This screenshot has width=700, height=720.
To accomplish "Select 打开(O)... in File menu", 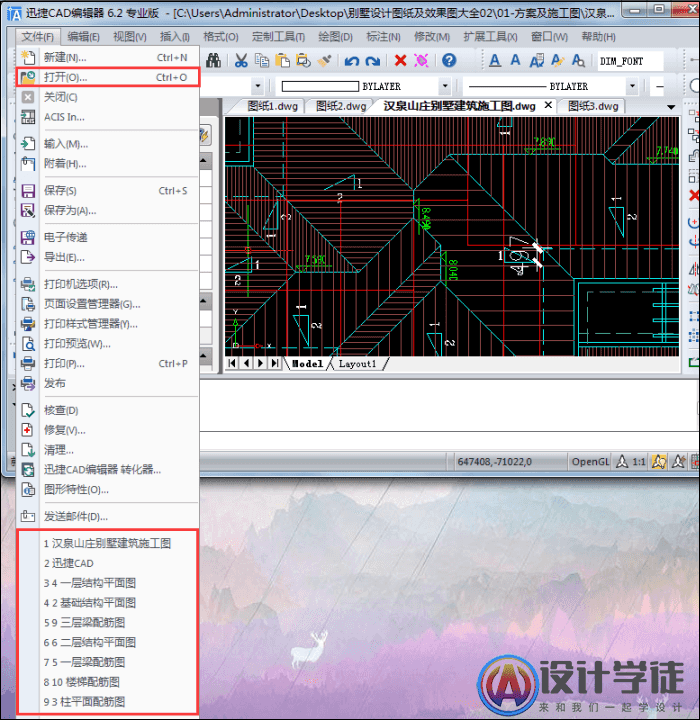I will pyautogui.click(x=108, y=77).
